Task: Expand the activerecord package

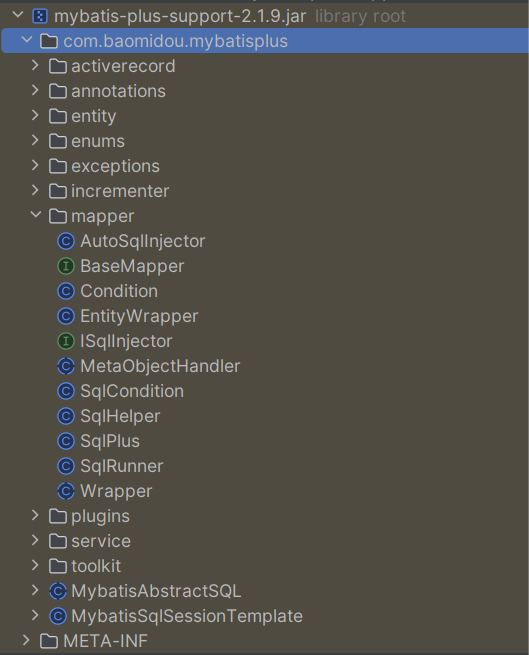Action: point(36,66)
